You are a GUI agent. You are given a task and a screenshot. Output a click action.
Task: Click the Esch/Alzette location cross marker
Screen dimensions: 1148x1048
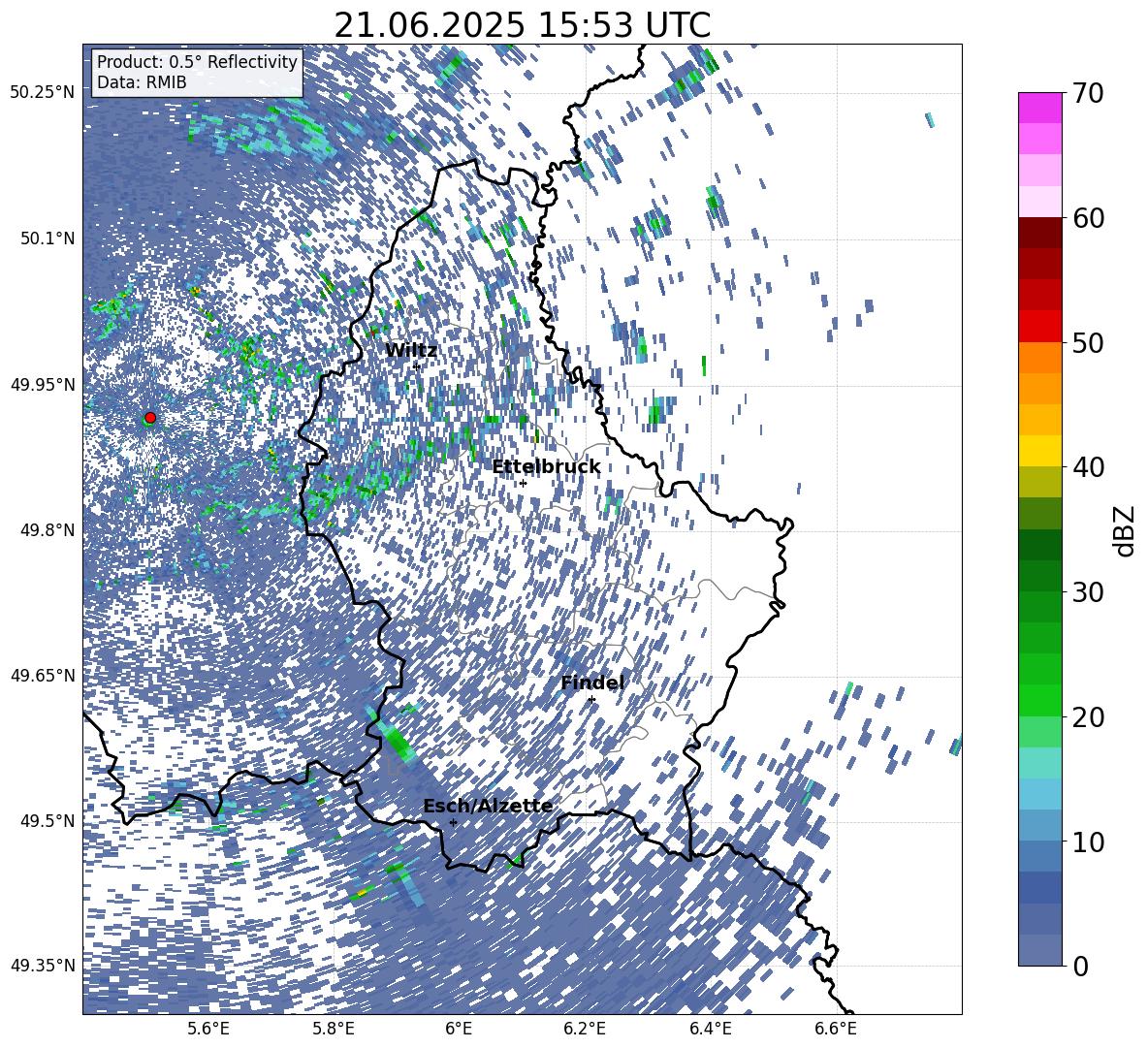(x=453, y=822)
